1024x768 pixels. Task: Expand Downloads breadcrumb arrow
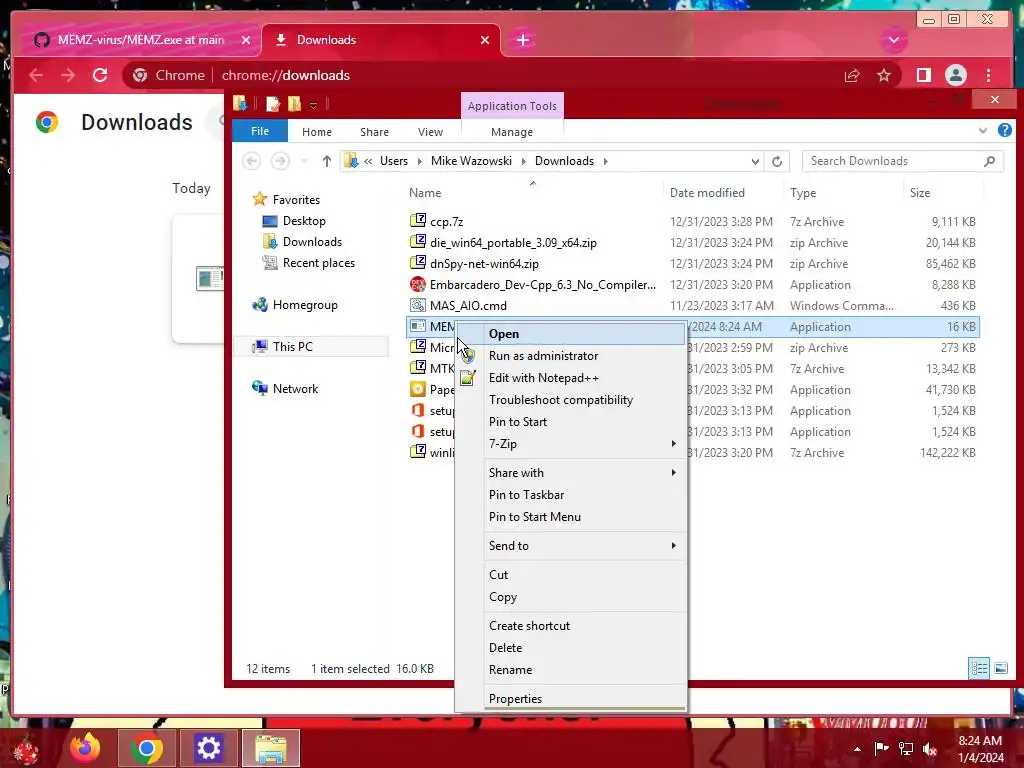(x=605, y=161)
